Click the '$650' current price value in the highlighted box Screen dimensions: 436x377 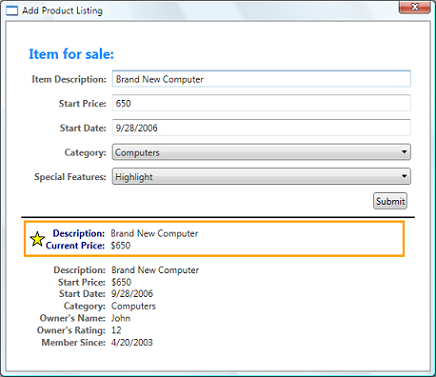121,246
